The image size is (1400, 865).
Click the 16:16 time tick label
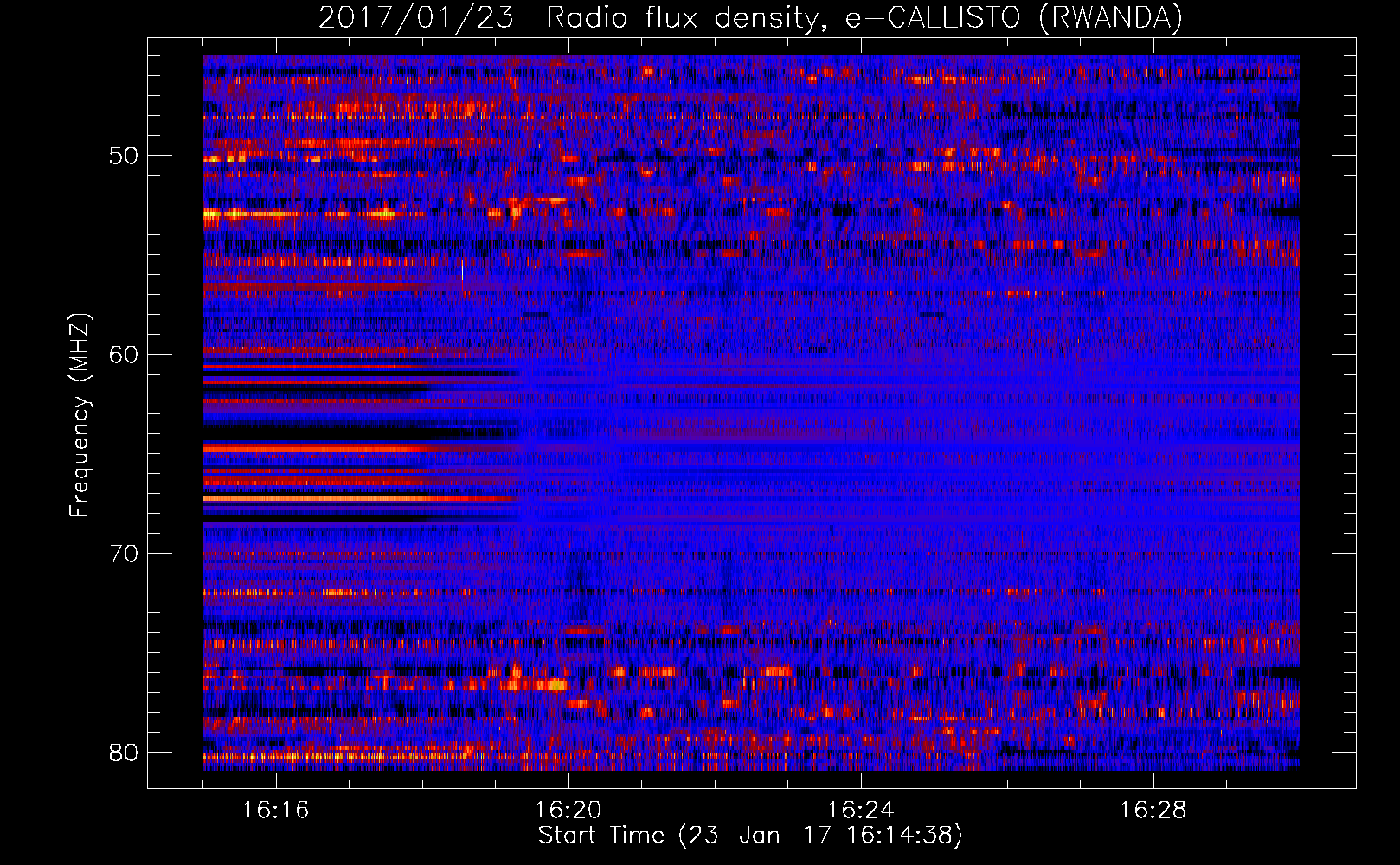(x=275, y=811)
